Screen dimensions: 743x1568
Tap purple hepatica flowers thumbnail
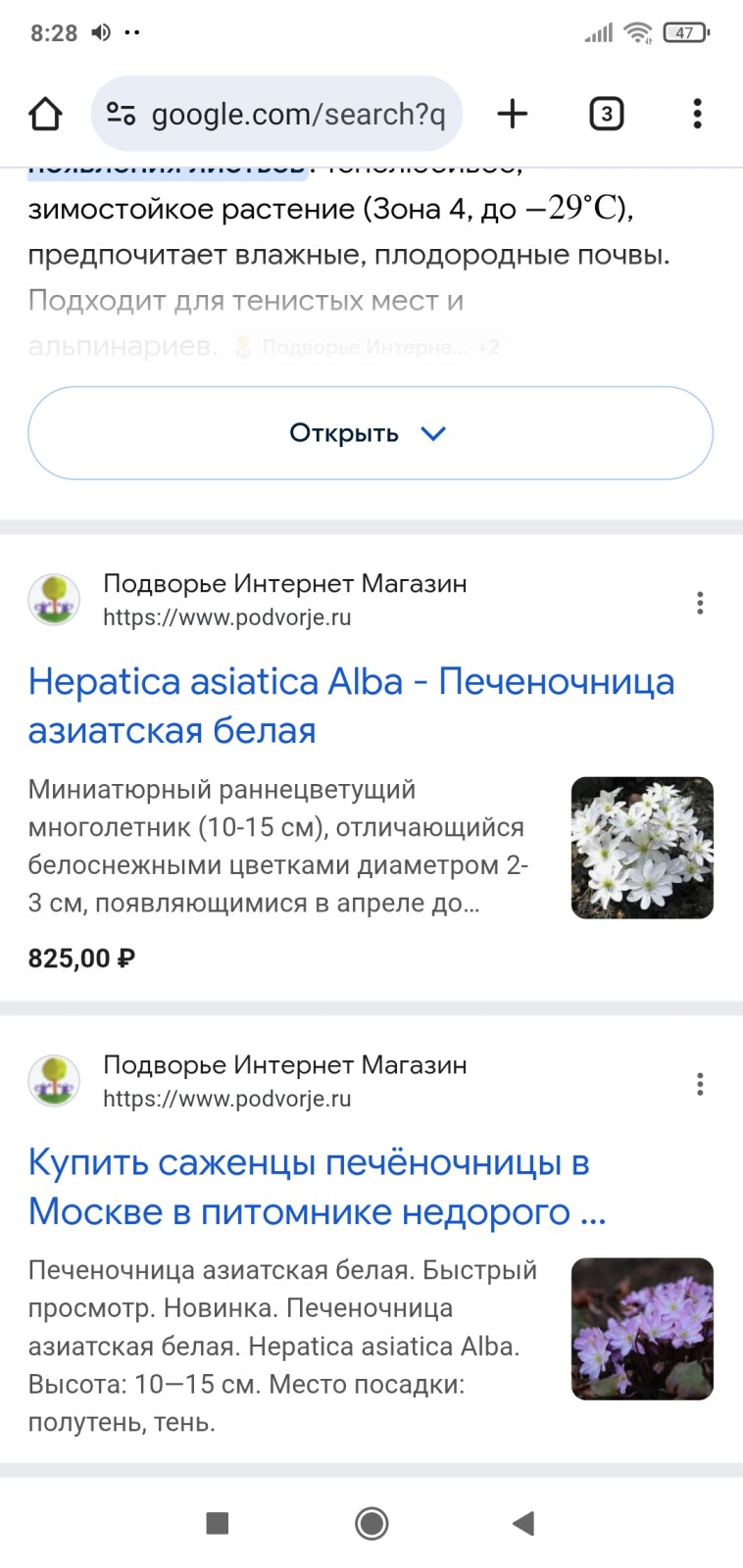coord(642,1328)
